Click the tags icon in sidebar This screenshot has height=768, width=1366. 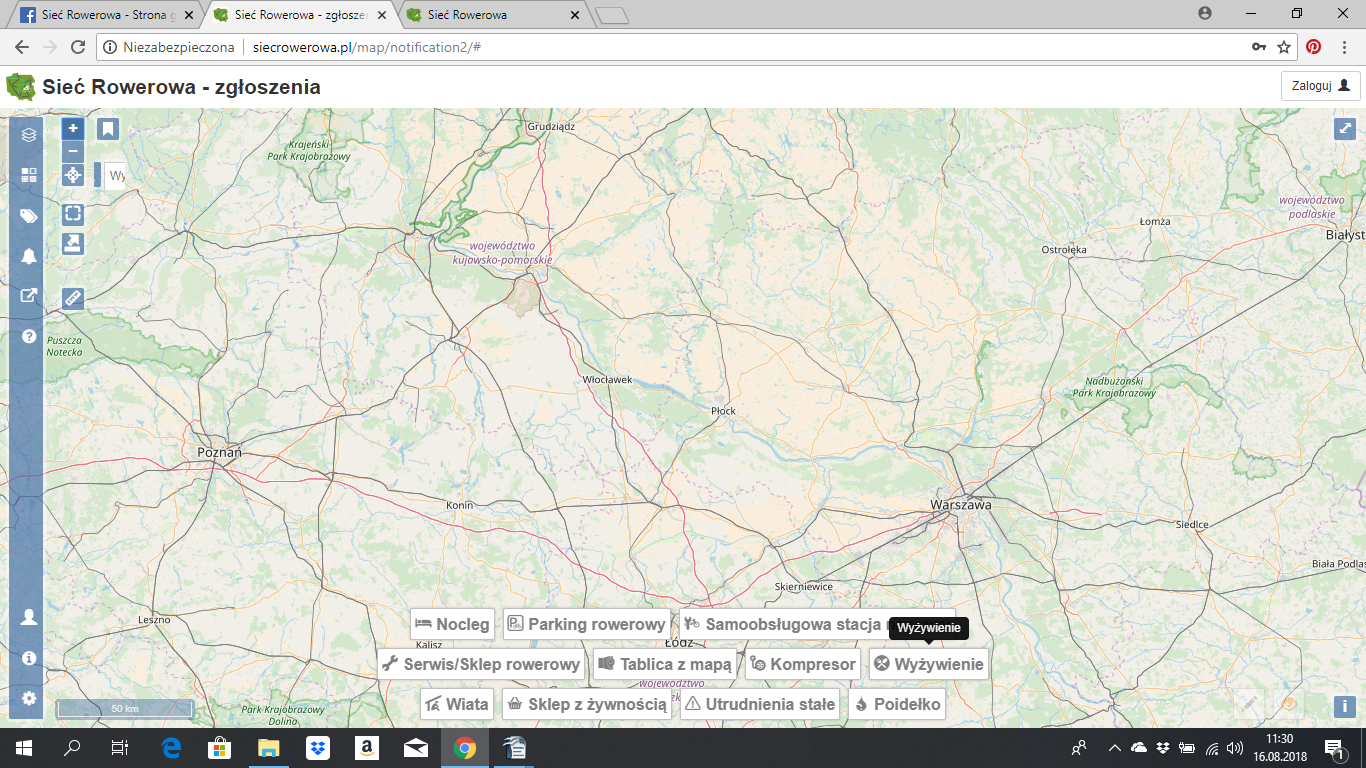[29, 216]
